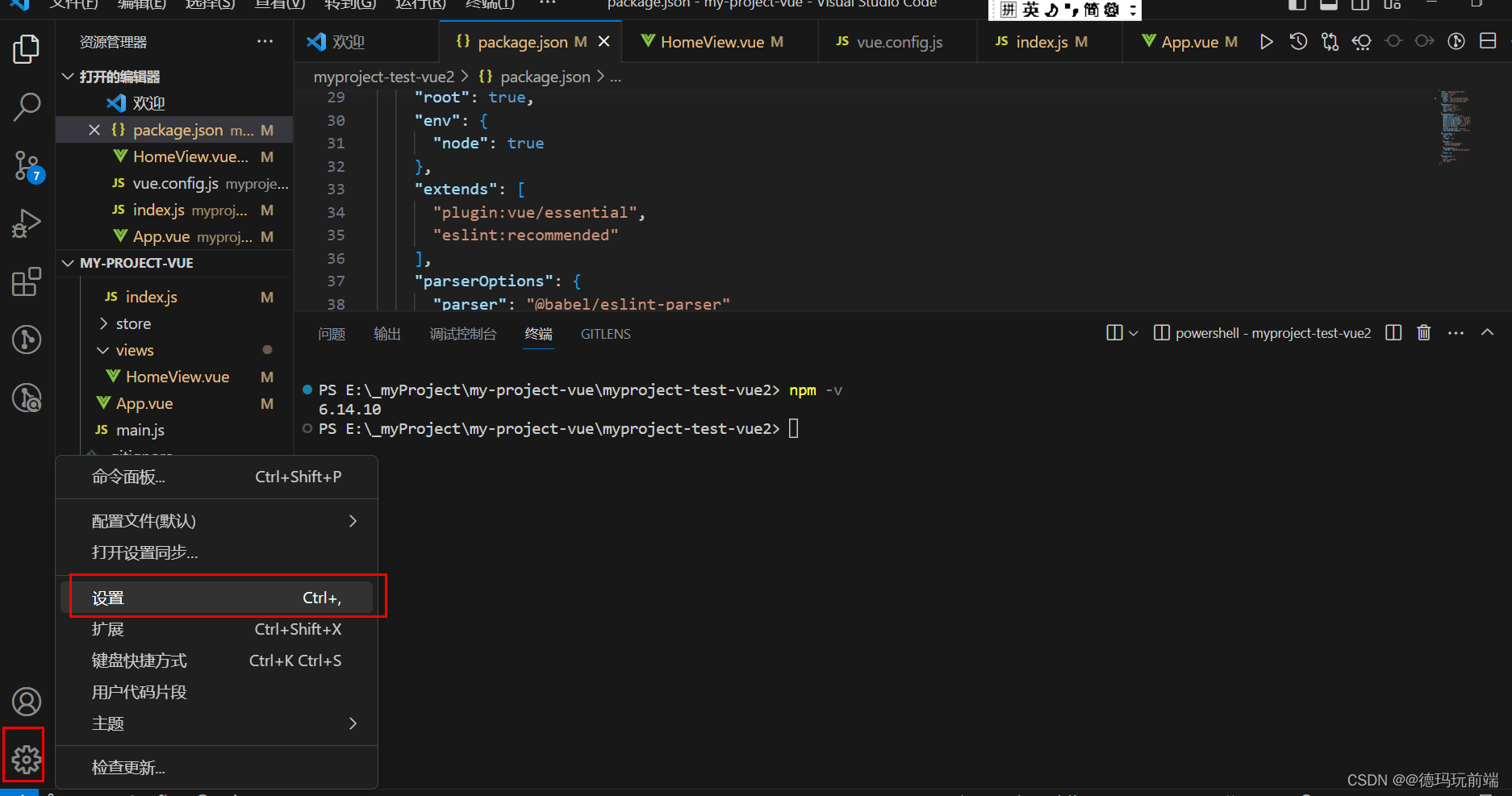
Task: Open the Search view in activity bar
Action: point(27,106)
